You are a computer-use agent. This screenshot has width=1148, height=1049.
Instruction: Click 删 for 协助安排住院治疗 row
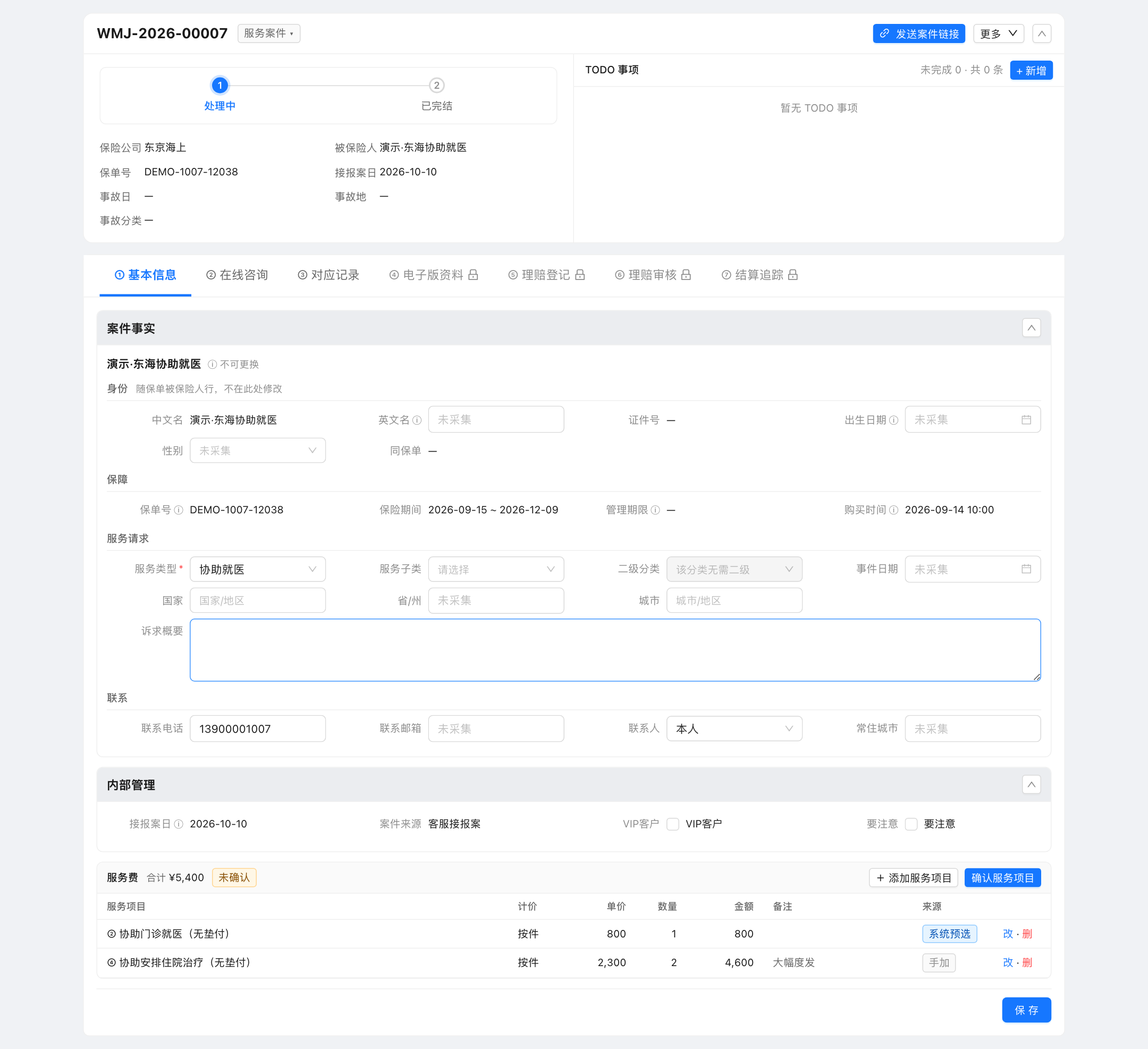click(1027, 963)
